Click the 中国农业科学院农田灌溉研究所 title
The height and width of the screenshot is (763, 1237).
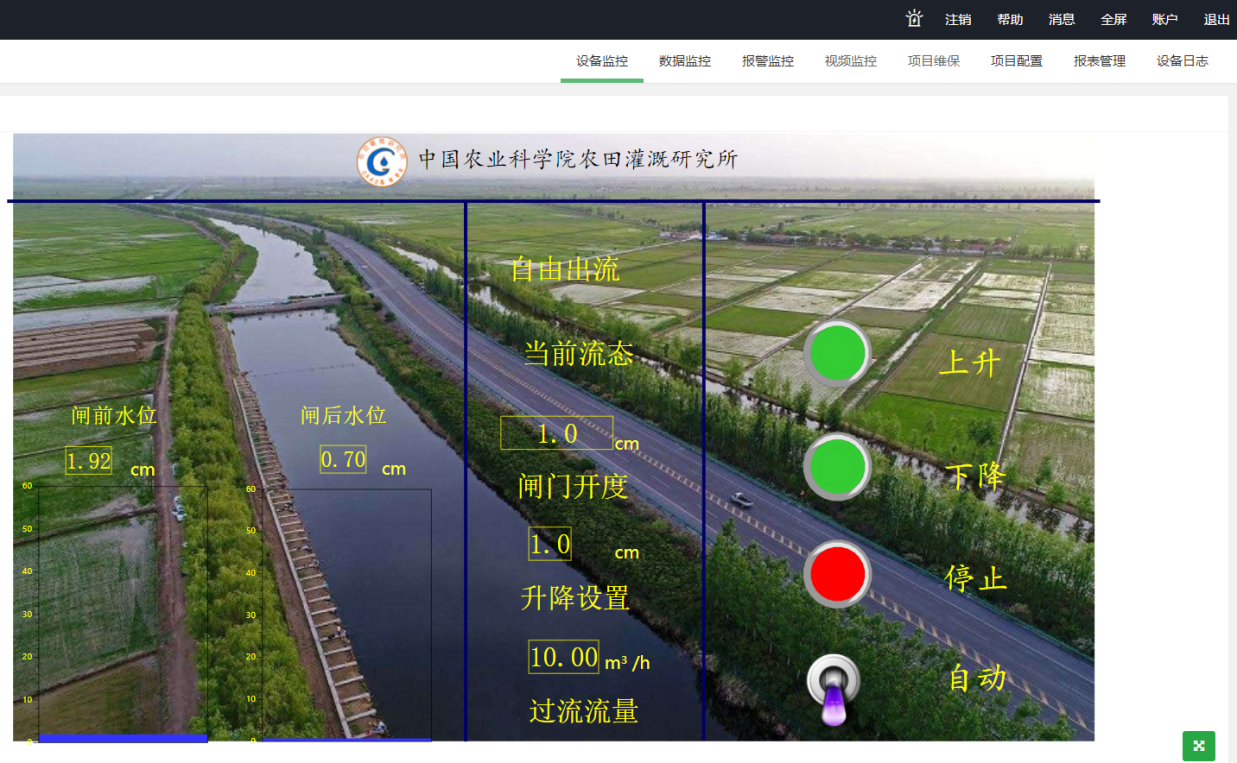coord(578,159)
